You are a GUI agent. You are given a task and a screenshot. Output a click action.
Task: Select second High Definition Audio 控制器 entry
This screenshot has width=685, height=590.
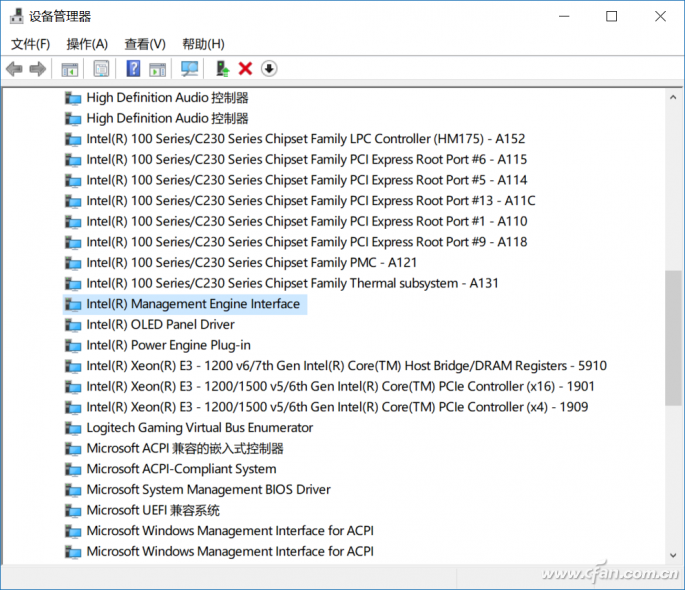pyautogui.click(x=167, y=118)
